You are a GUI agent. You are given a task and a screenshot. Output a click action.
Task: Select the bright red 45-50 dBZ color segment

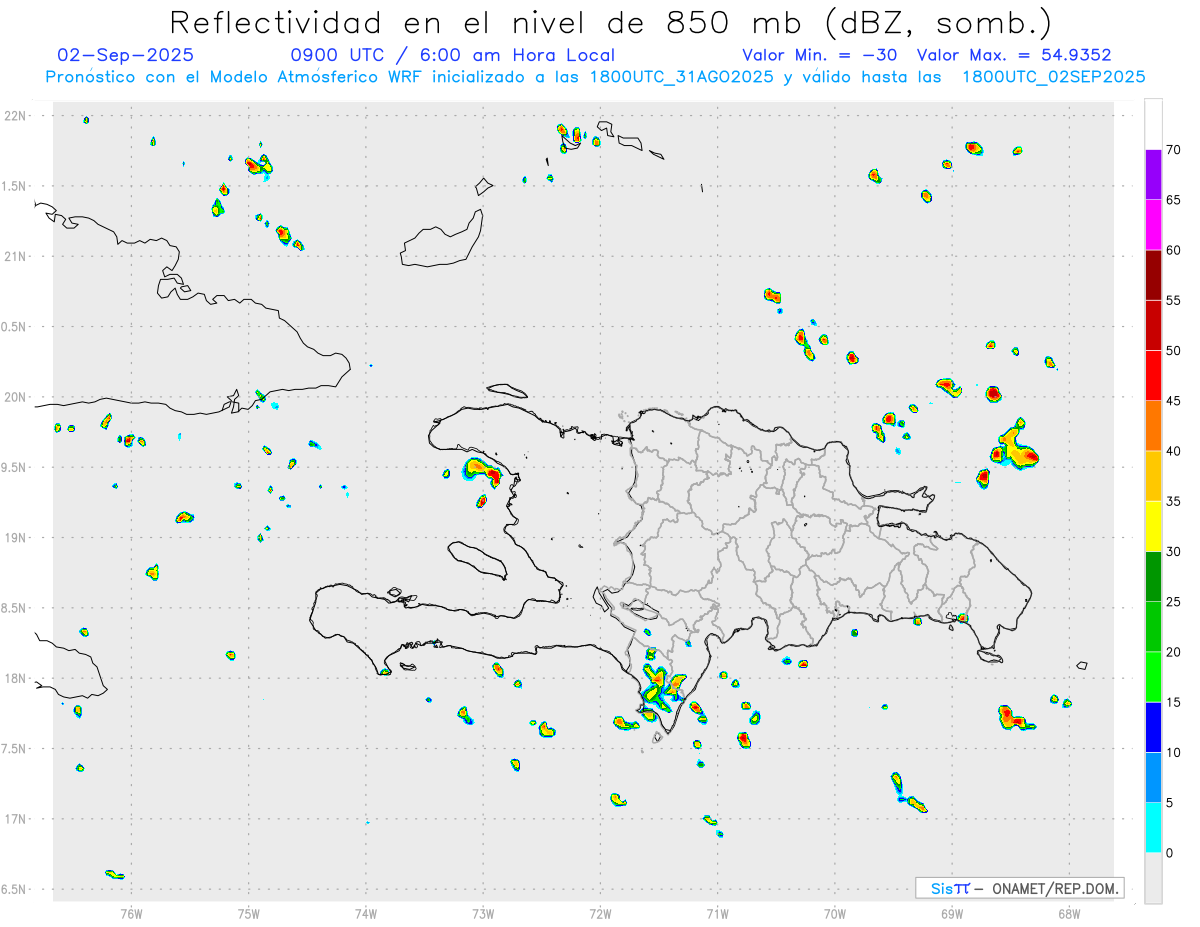click(1153, 376)
